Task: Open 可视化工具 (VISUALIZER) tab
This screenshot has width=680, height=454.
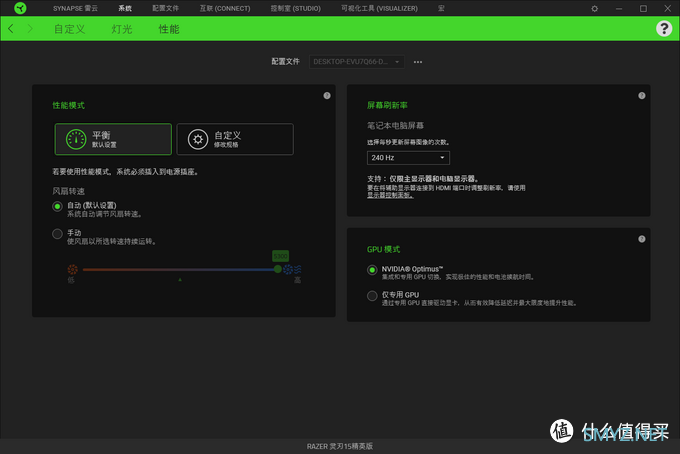Action: [379, 8]
